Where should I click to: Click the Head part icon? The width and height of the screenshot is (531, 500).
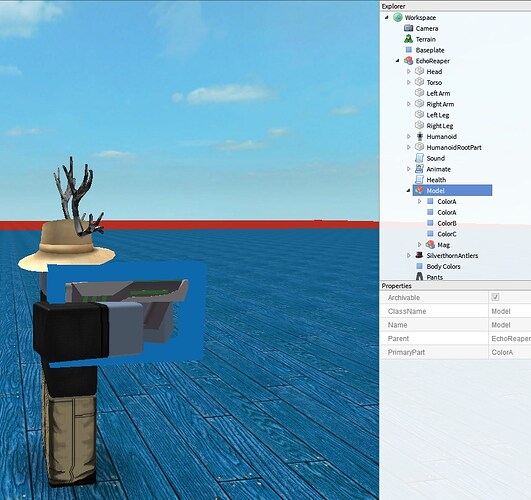[420, 71]
